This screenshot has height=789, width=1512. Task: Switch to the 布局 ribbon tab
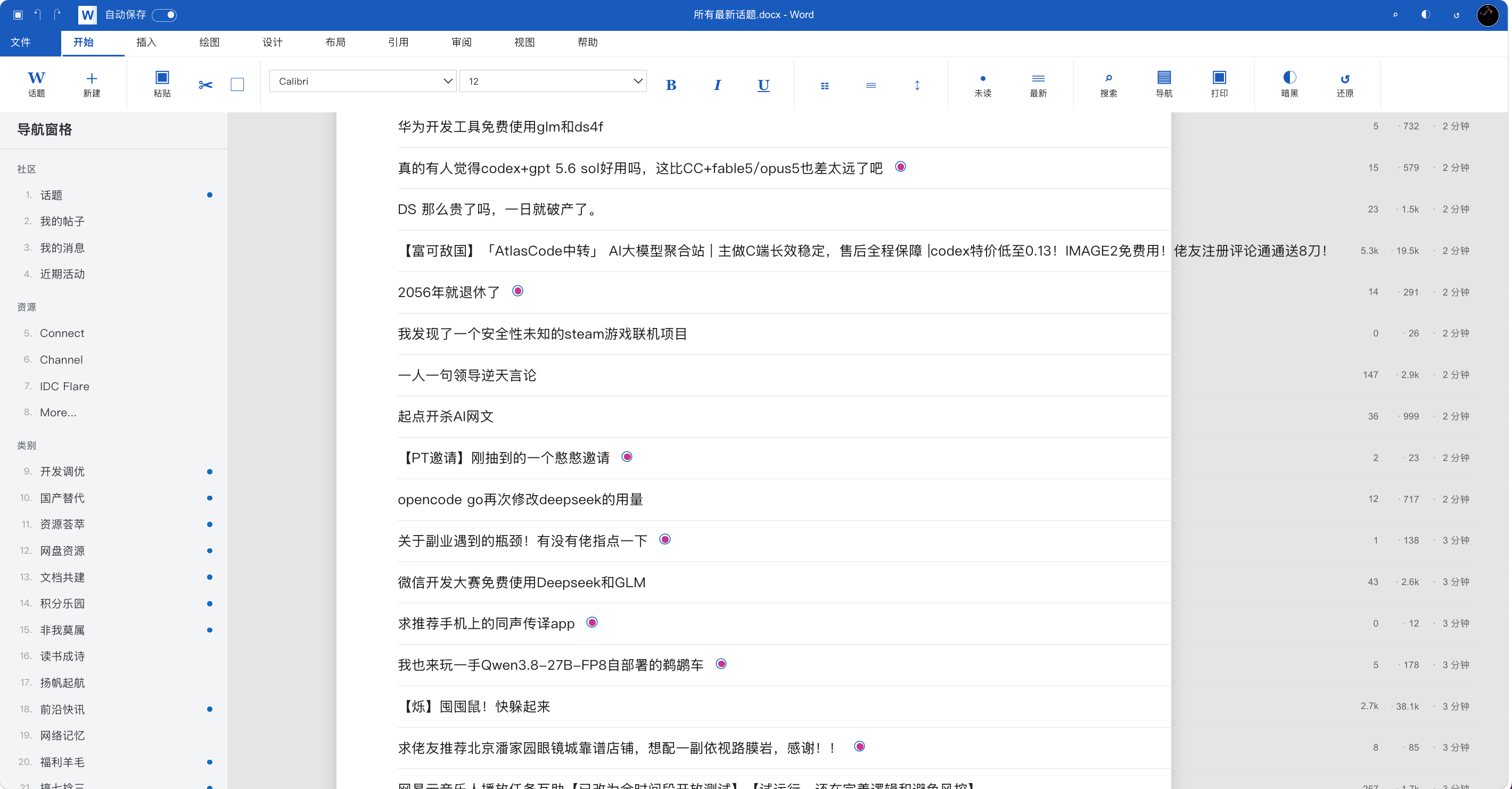[x=335, y=42]
